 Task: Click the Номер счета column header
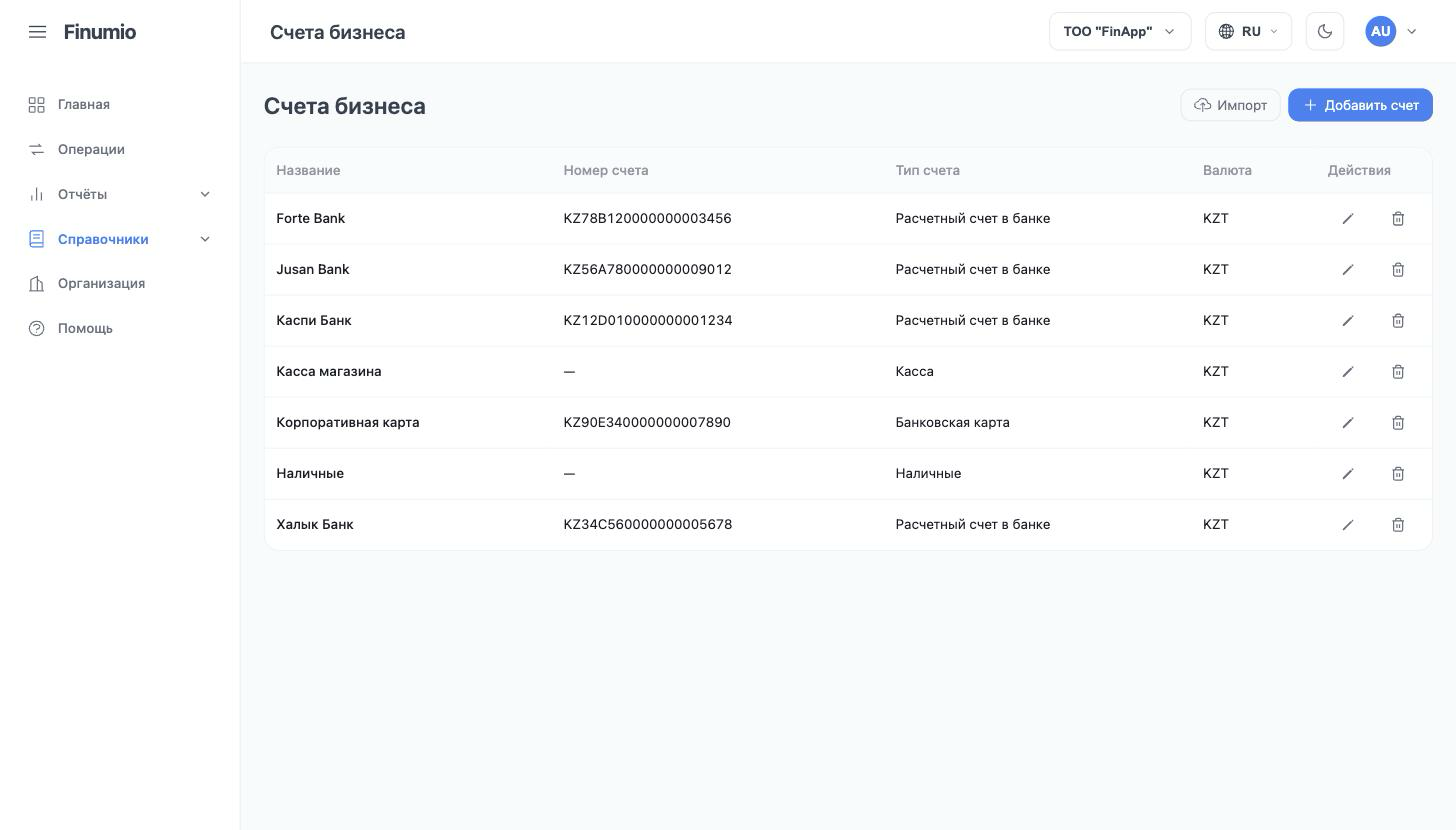[606, 170]
